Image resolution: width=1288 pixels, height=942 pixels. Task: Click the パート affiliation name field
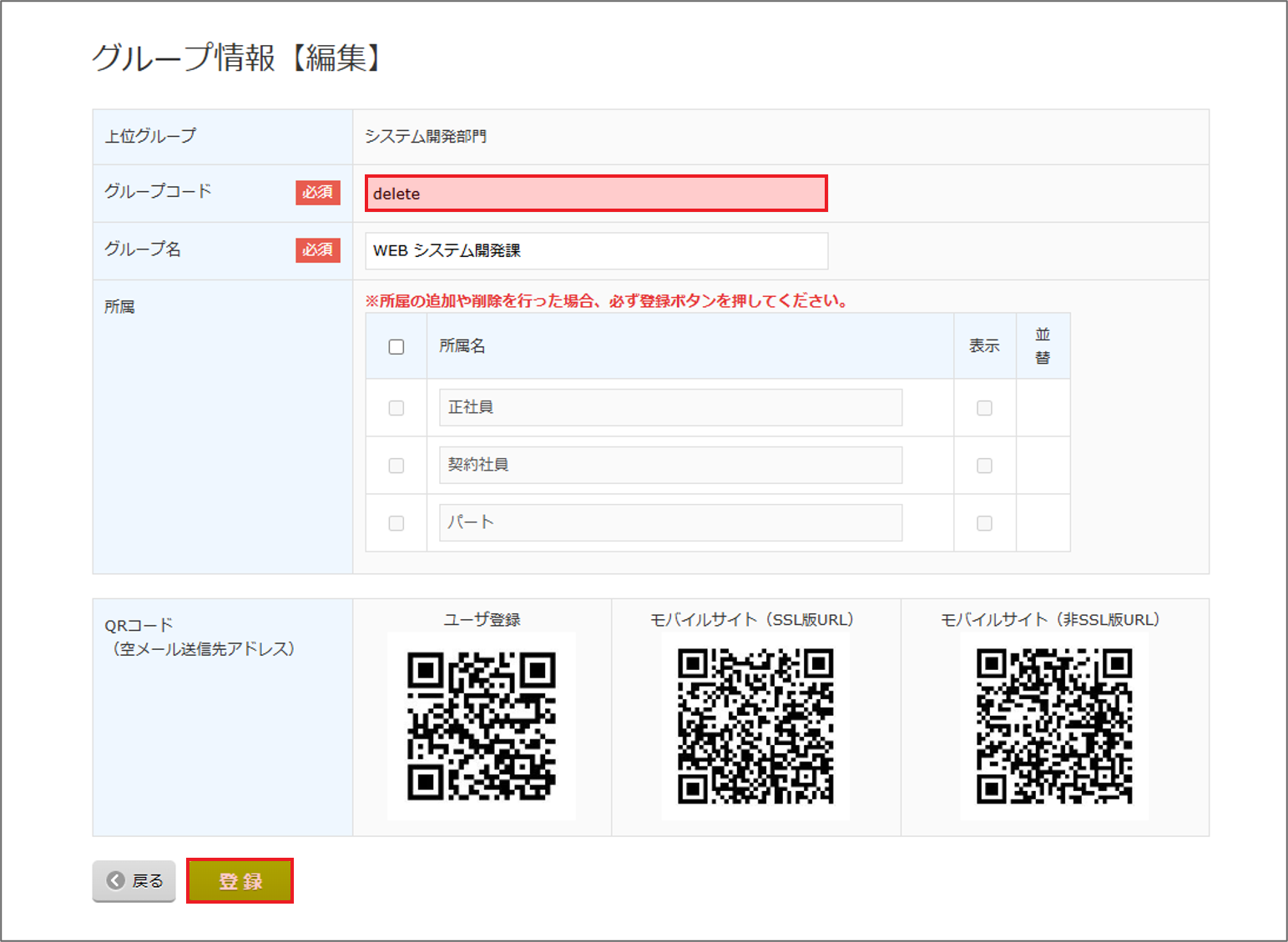point(670,522)
